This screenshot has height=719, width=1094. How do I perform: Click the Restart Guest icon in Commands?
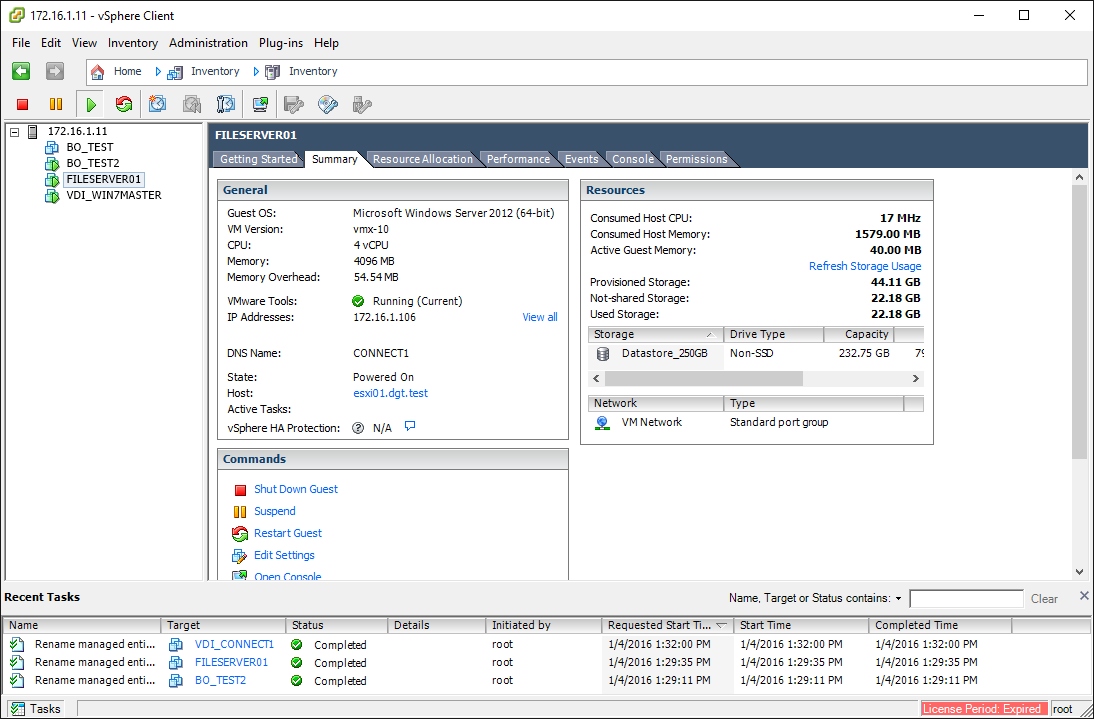point(240,533)
